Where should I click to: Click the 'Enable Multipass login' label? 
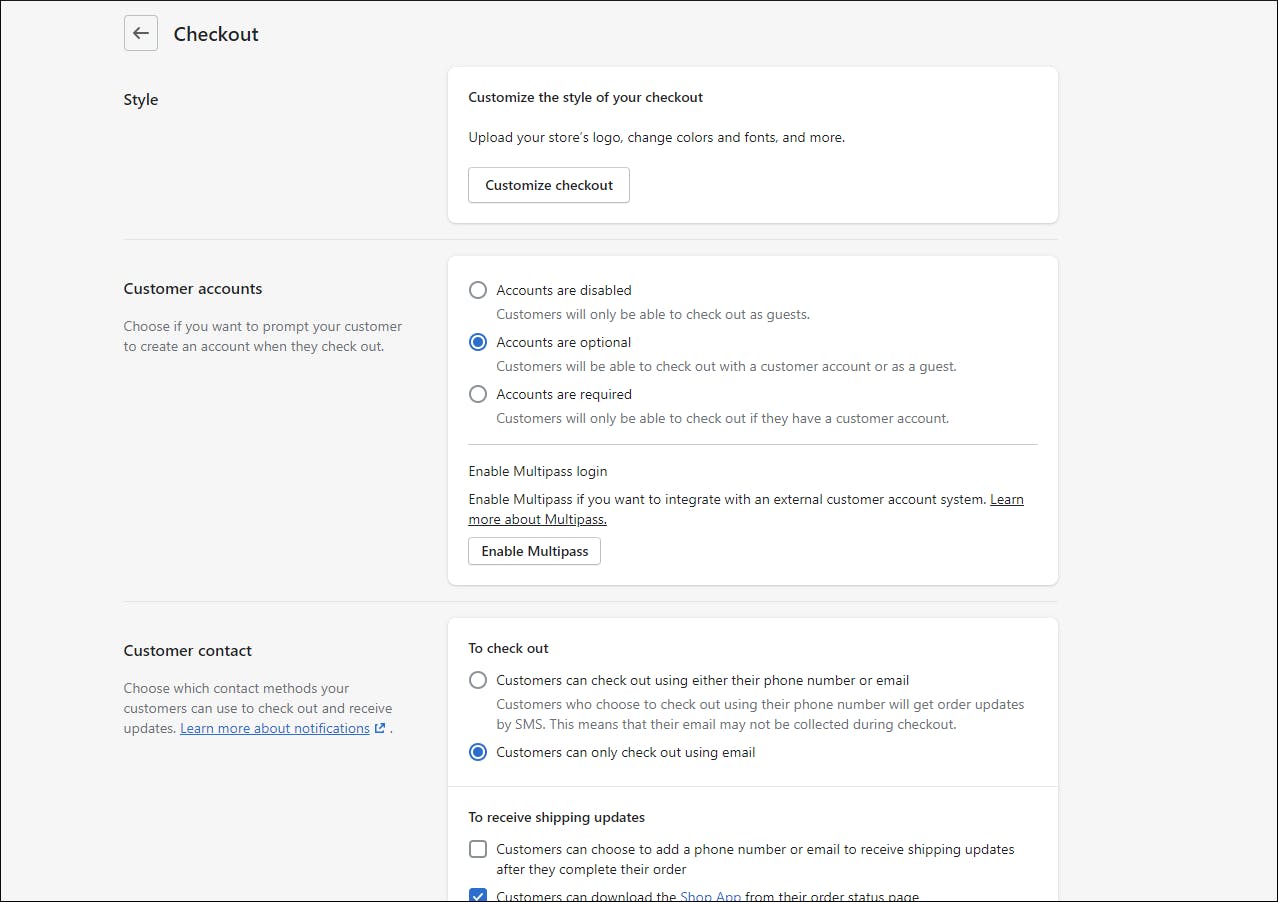[538, 471]
